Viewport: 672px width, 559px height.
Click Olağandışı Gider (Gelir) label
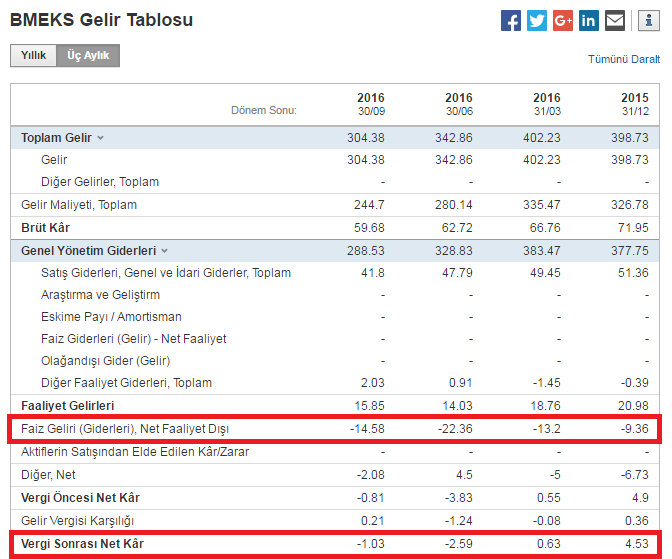tap(105, 361)
